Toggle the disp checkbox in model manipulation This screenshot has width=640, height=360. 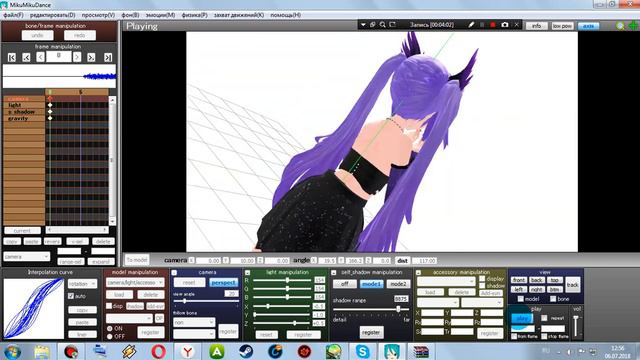click(109, 306)
